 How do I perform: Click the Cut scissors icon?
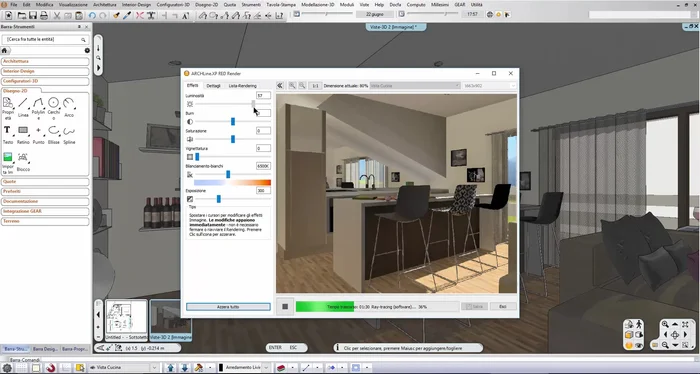[x=57, y=15]
